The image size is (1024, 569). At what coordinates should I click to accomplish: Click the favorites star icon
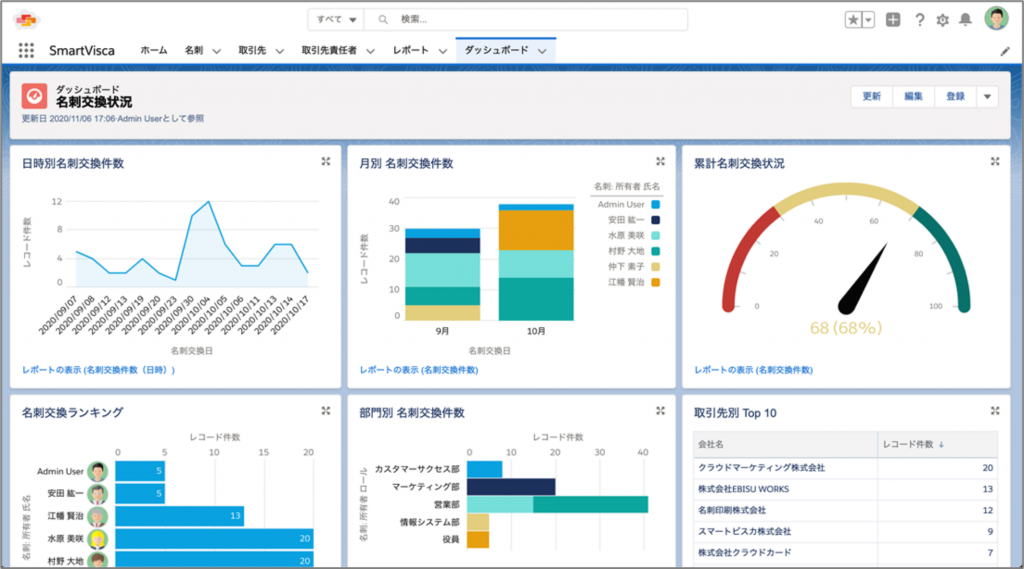pos(852,19)
